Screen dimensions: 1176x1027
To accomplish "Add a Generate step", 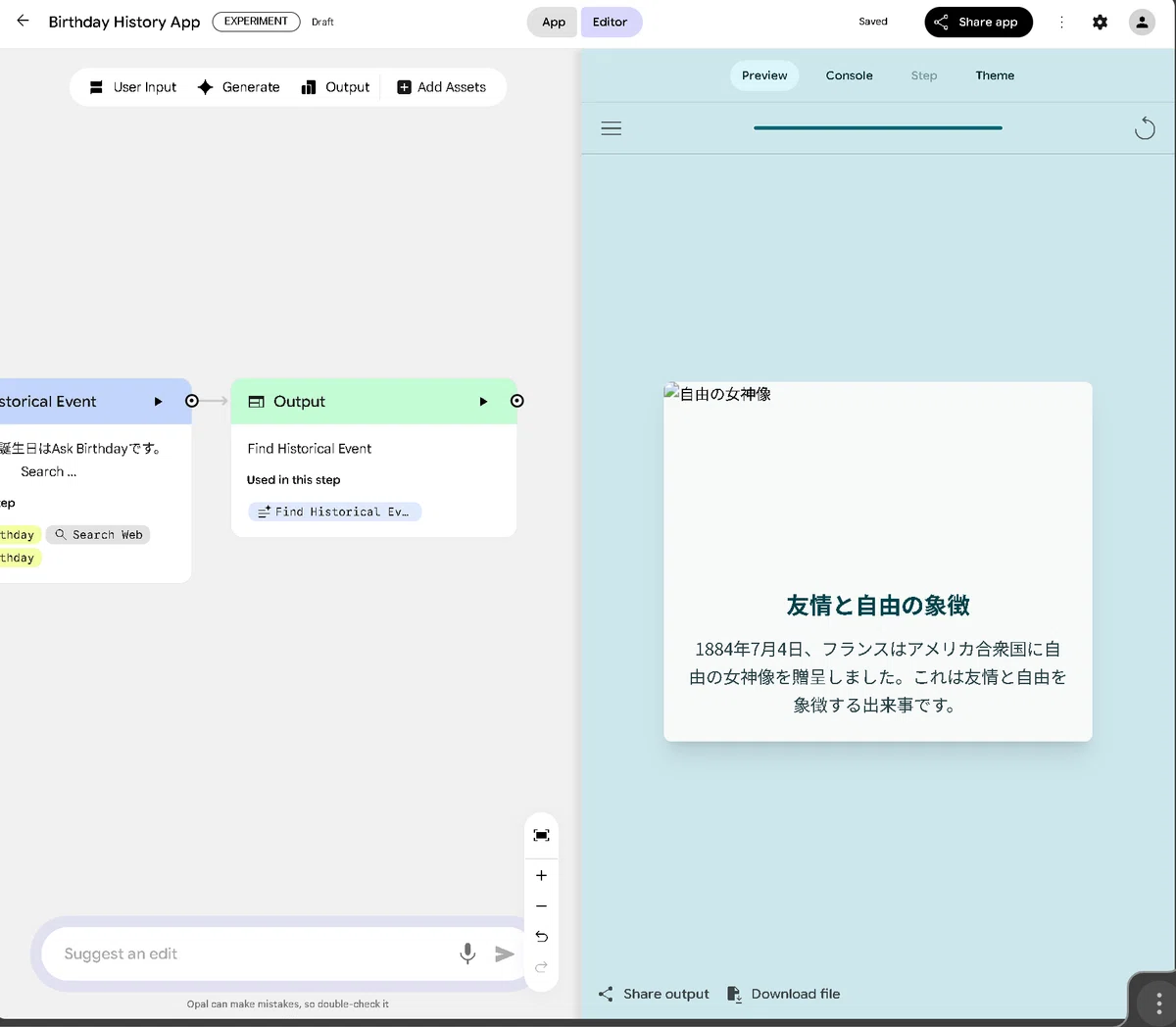I will pyautogui.click(x=238, y=87).
